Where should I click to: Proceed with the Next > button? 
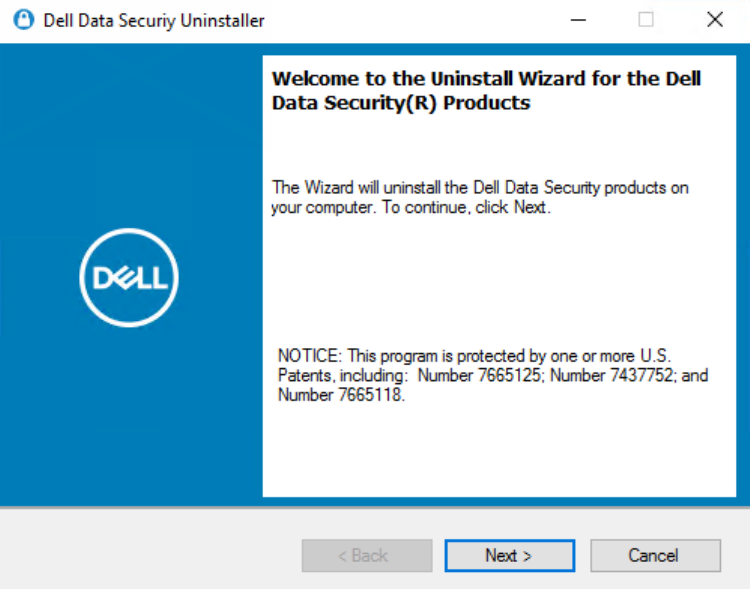[510, 556]
